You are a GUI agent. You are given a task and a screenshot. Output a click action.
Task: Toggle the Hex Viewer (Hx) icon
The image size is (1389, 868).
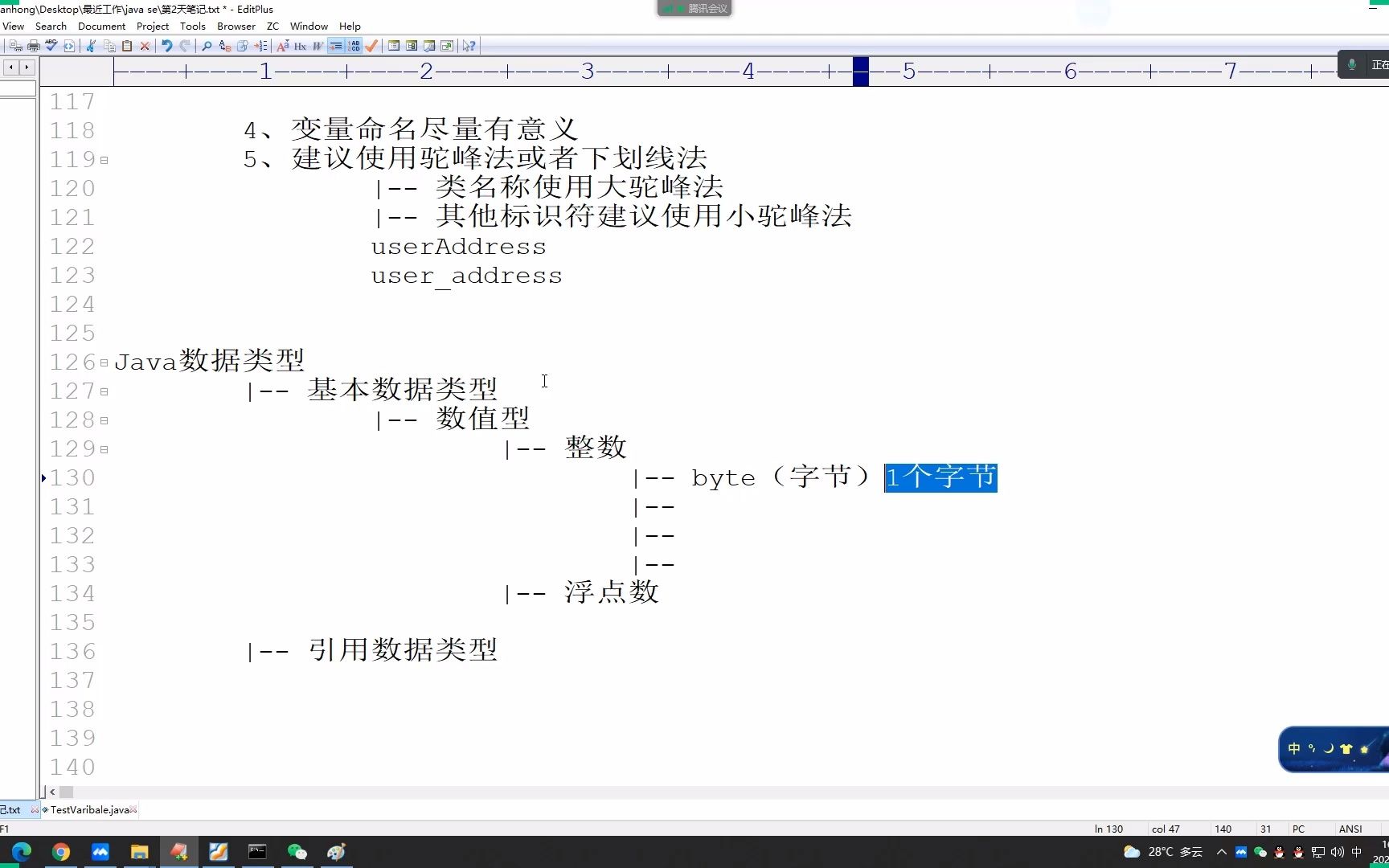(301, 46)
